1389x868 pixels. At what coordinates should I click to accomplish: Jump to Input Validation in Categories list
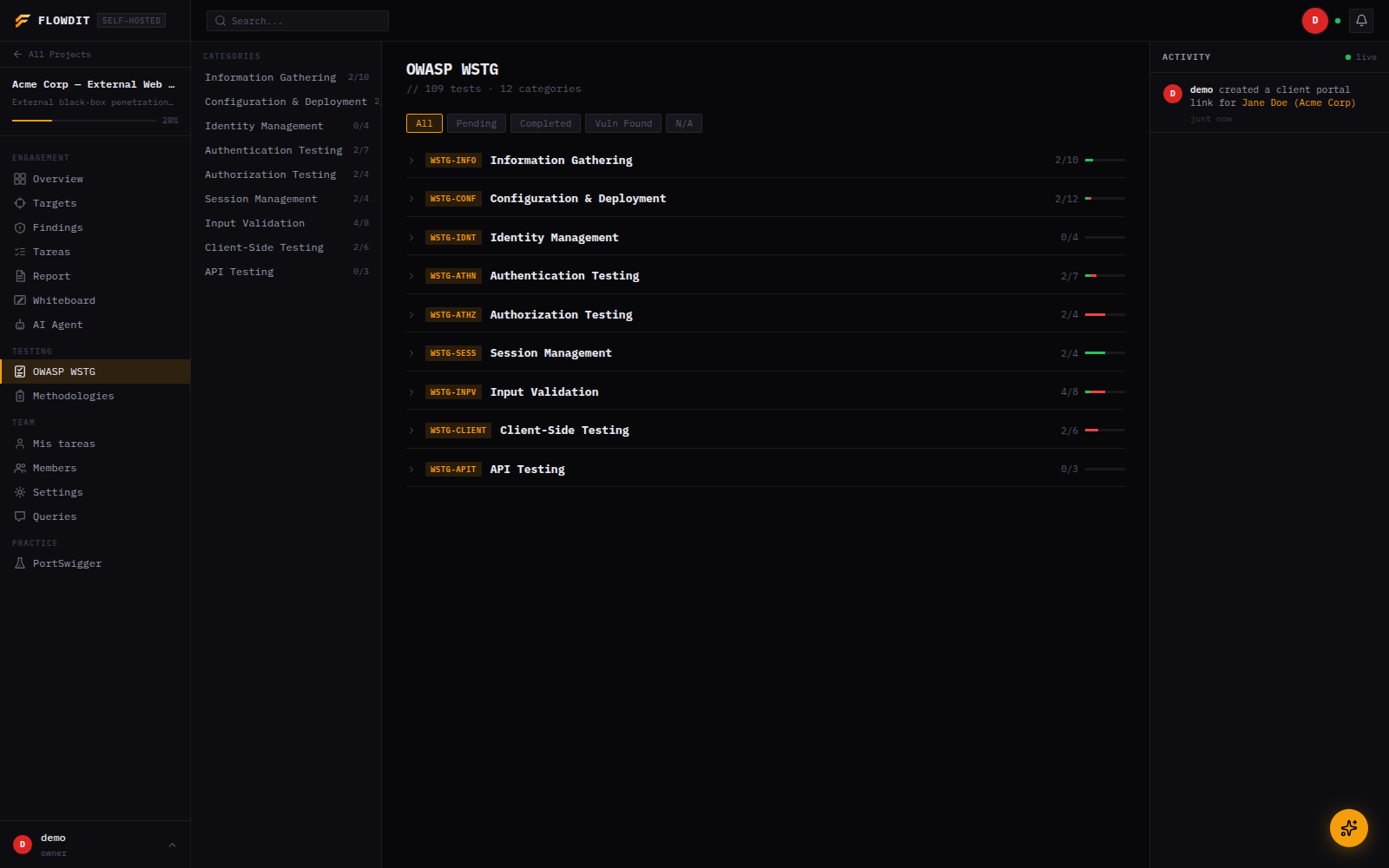pos(286,223)
